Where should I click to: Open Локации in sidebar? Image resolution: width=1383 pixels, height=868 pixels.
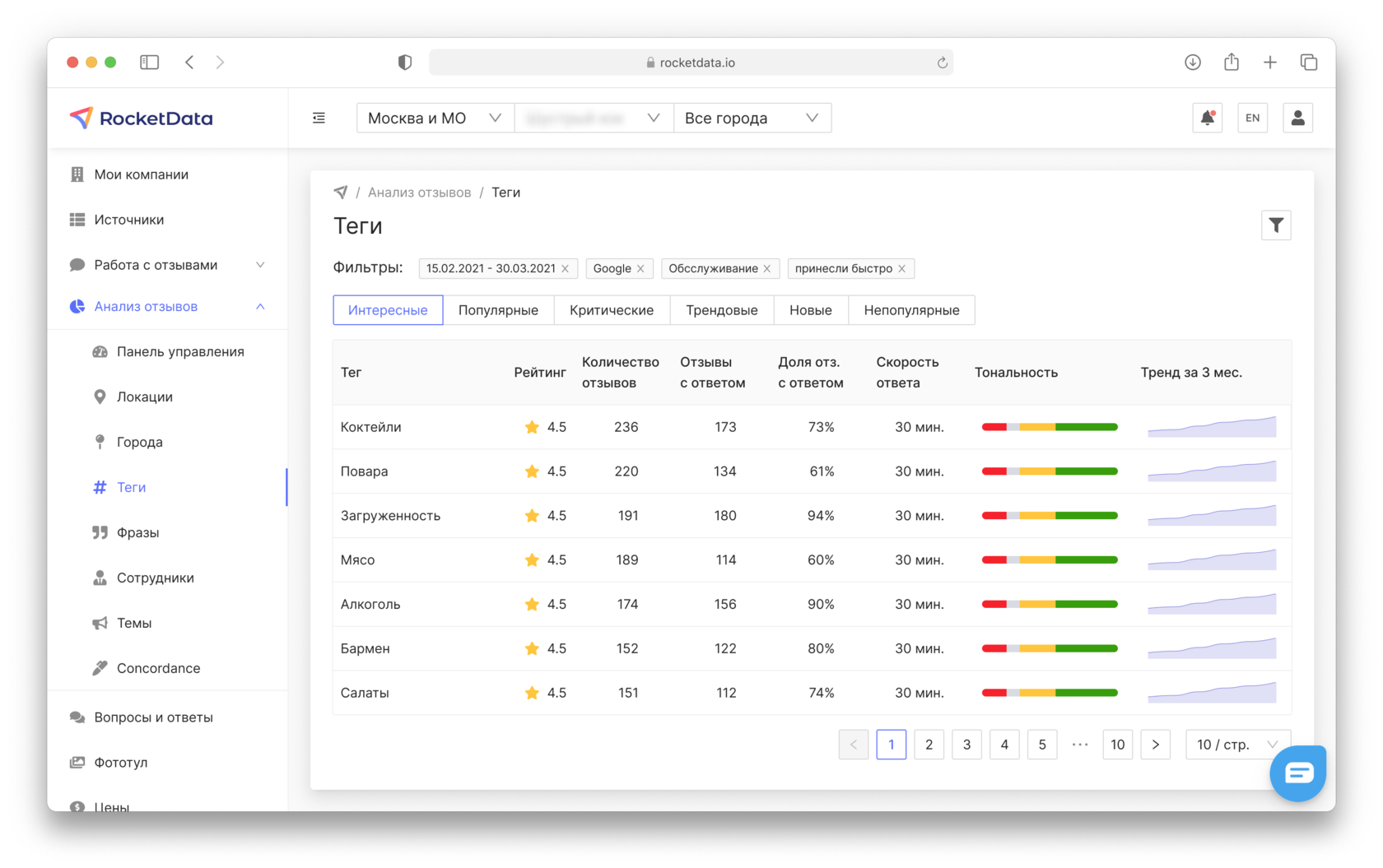pyautogui.click(x=168, y=397)
